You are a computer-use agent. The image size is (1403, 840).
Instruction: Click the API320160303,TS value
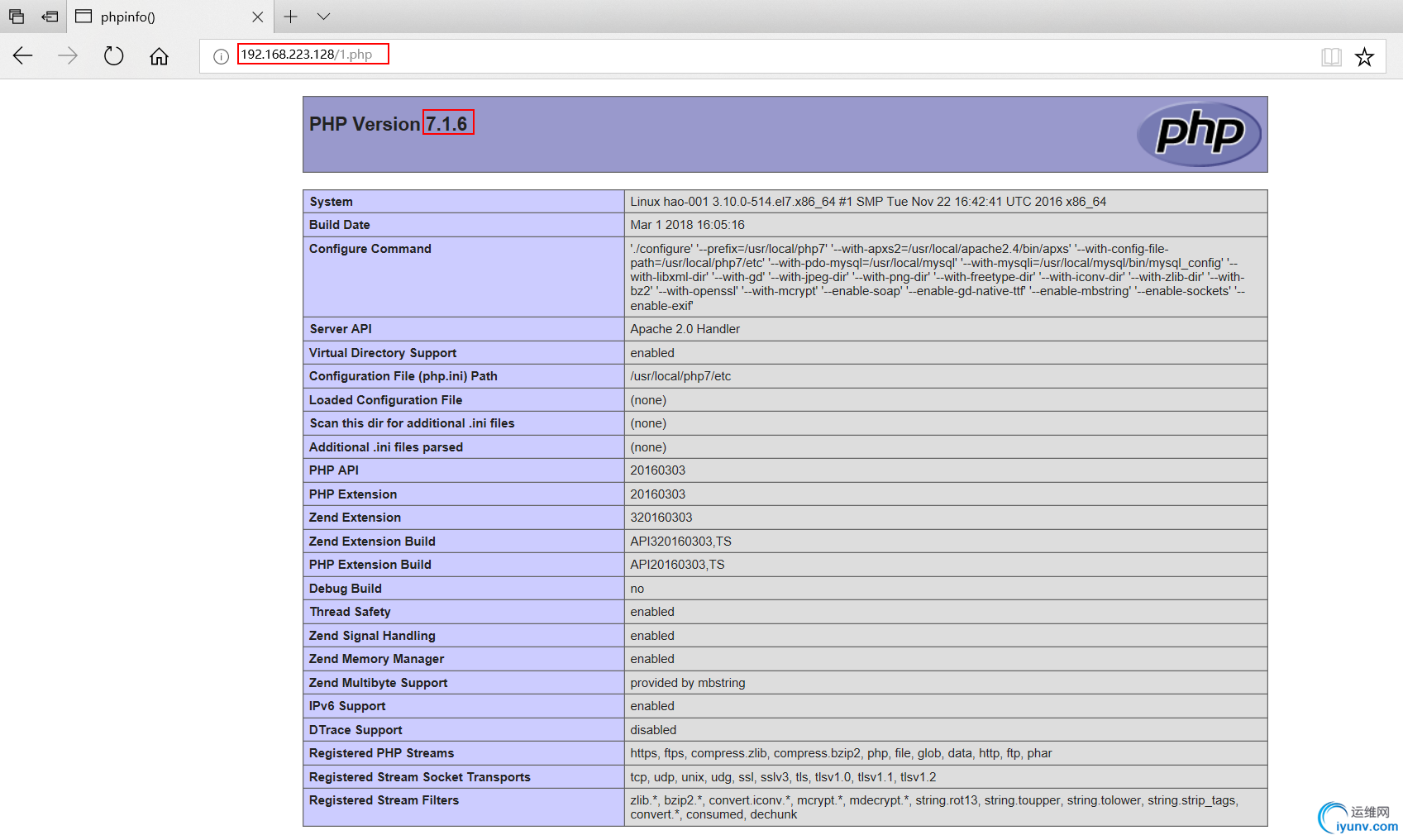pyautogui.click(x=680, y=542)
